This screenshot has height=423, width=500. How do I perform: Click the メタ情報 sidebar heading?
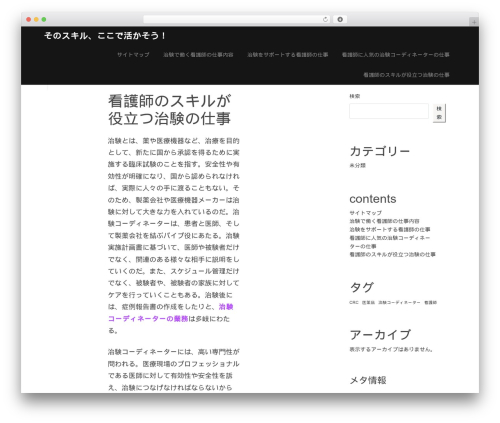pos(368,380)
